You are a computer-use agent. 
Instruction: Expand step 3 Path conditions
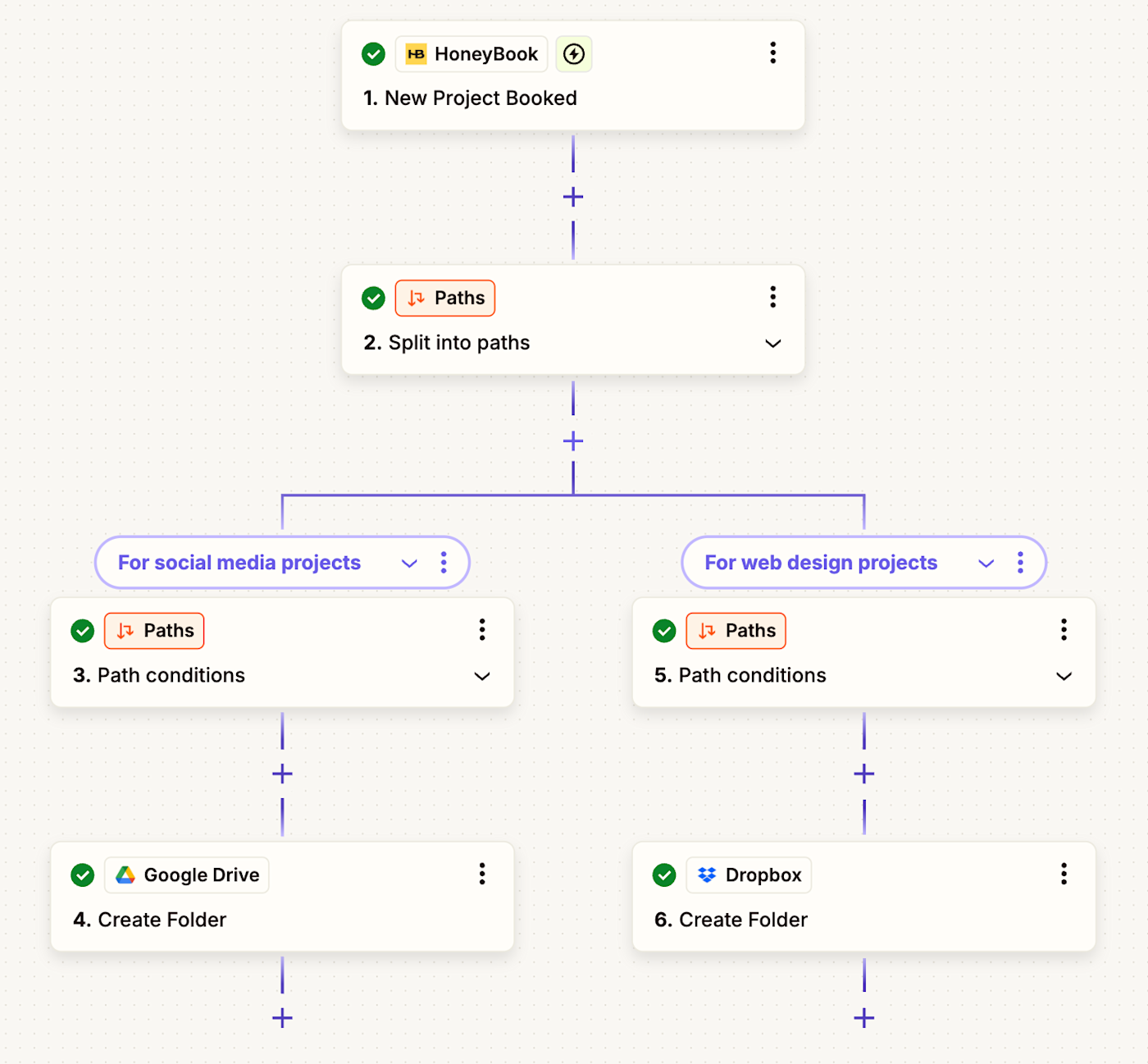[482, 676]
